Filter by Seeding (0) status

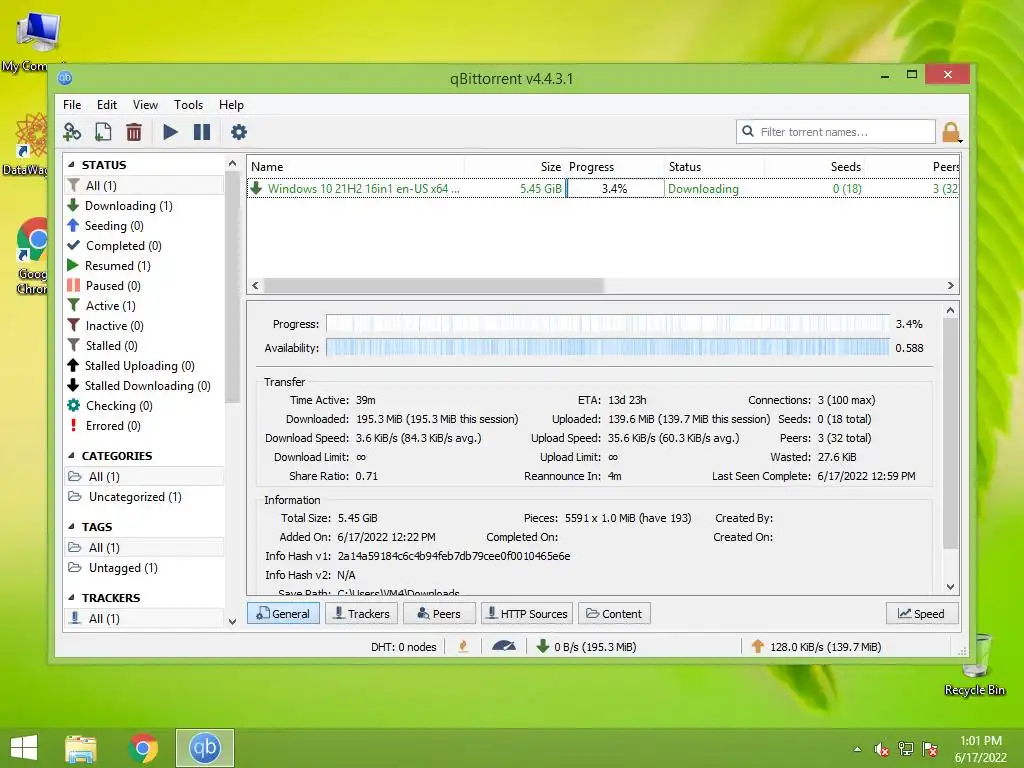point(114,225)
